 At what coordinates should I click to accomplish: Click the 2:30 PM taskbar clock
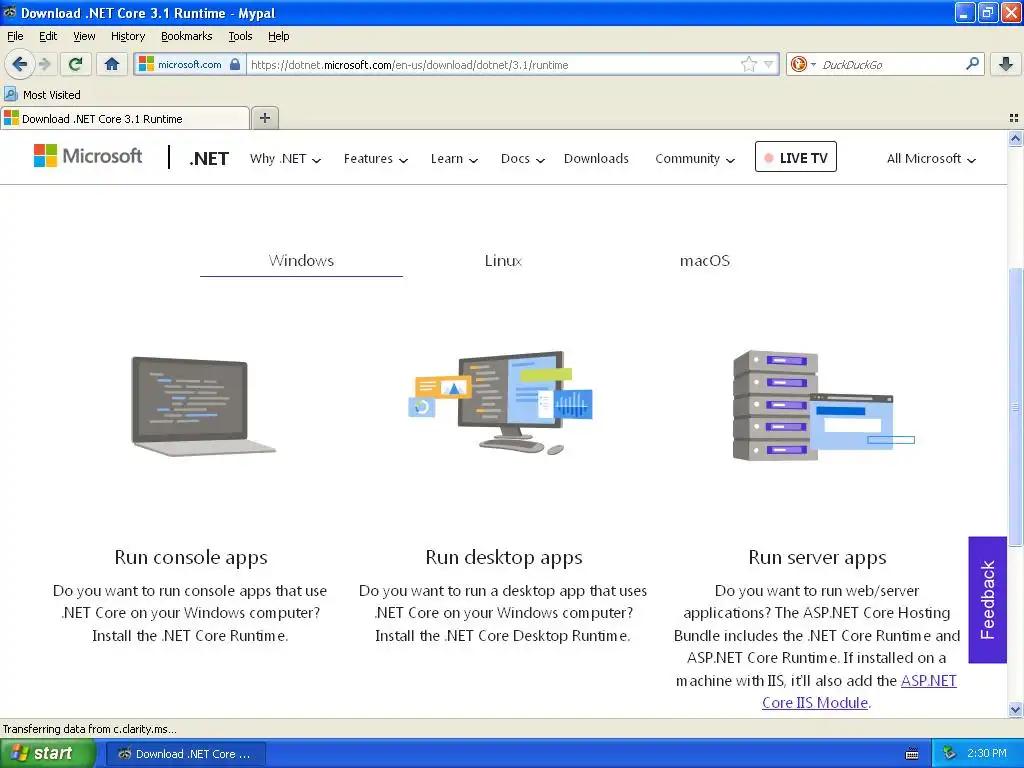[986, 754]
